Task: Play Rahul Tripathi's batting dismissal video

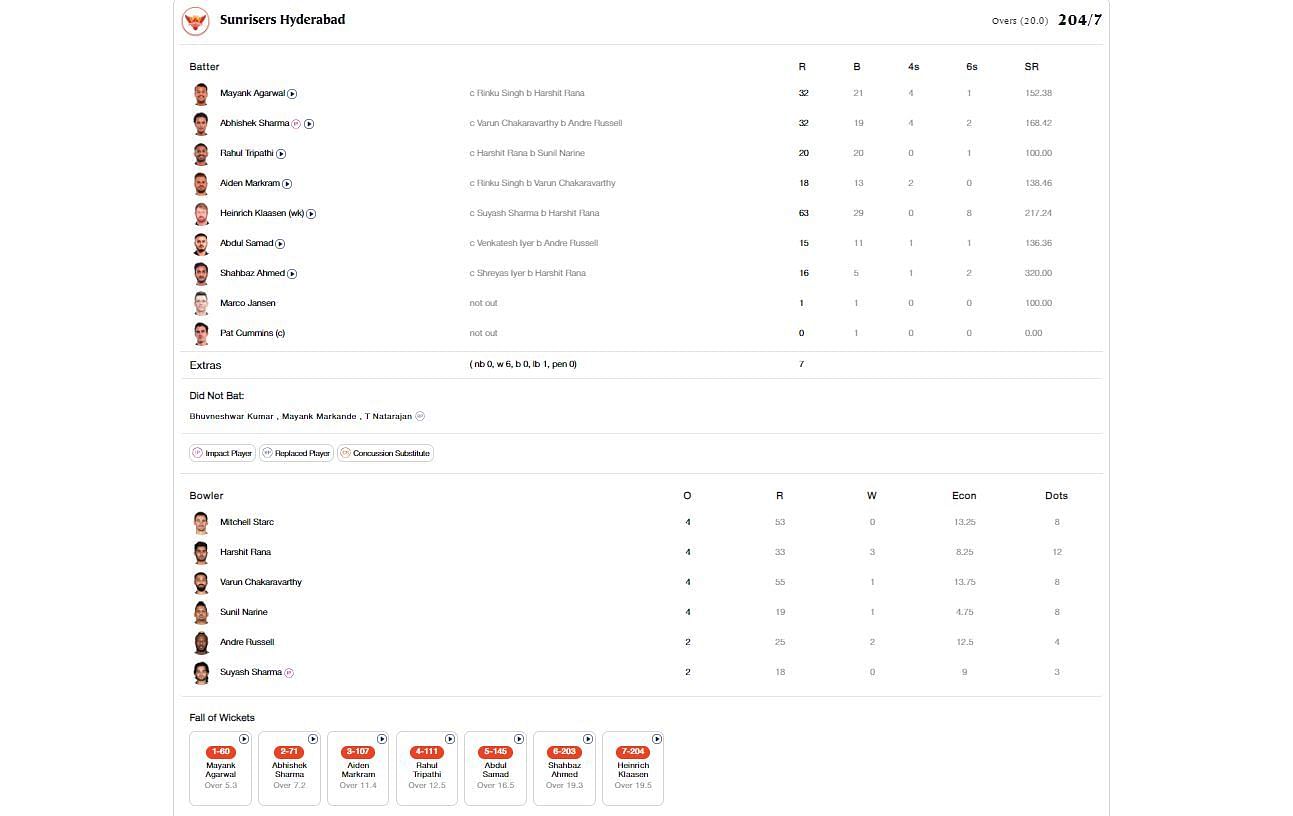Action: pos(281,154)
